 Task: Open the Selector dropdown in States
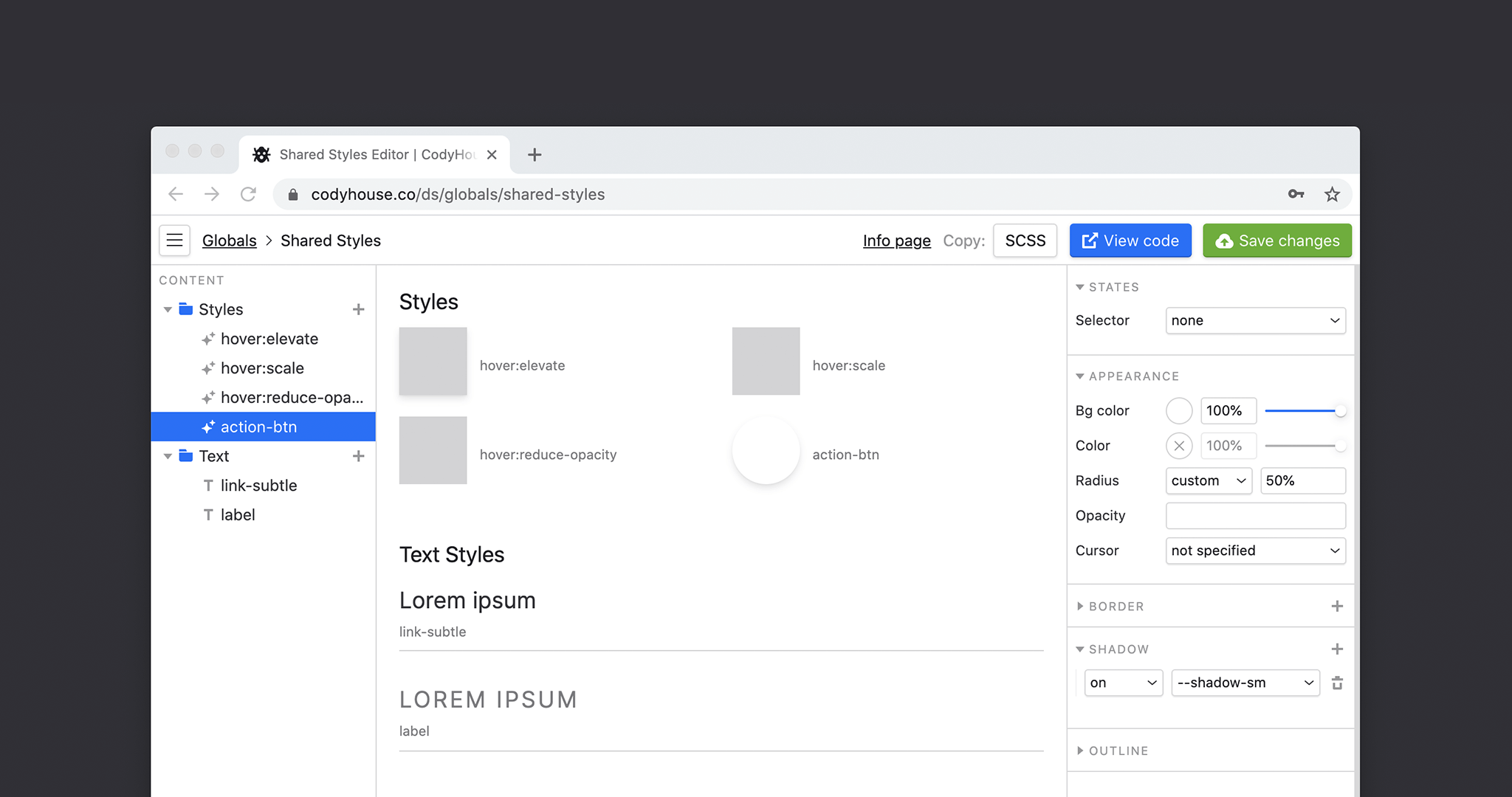1255,320
